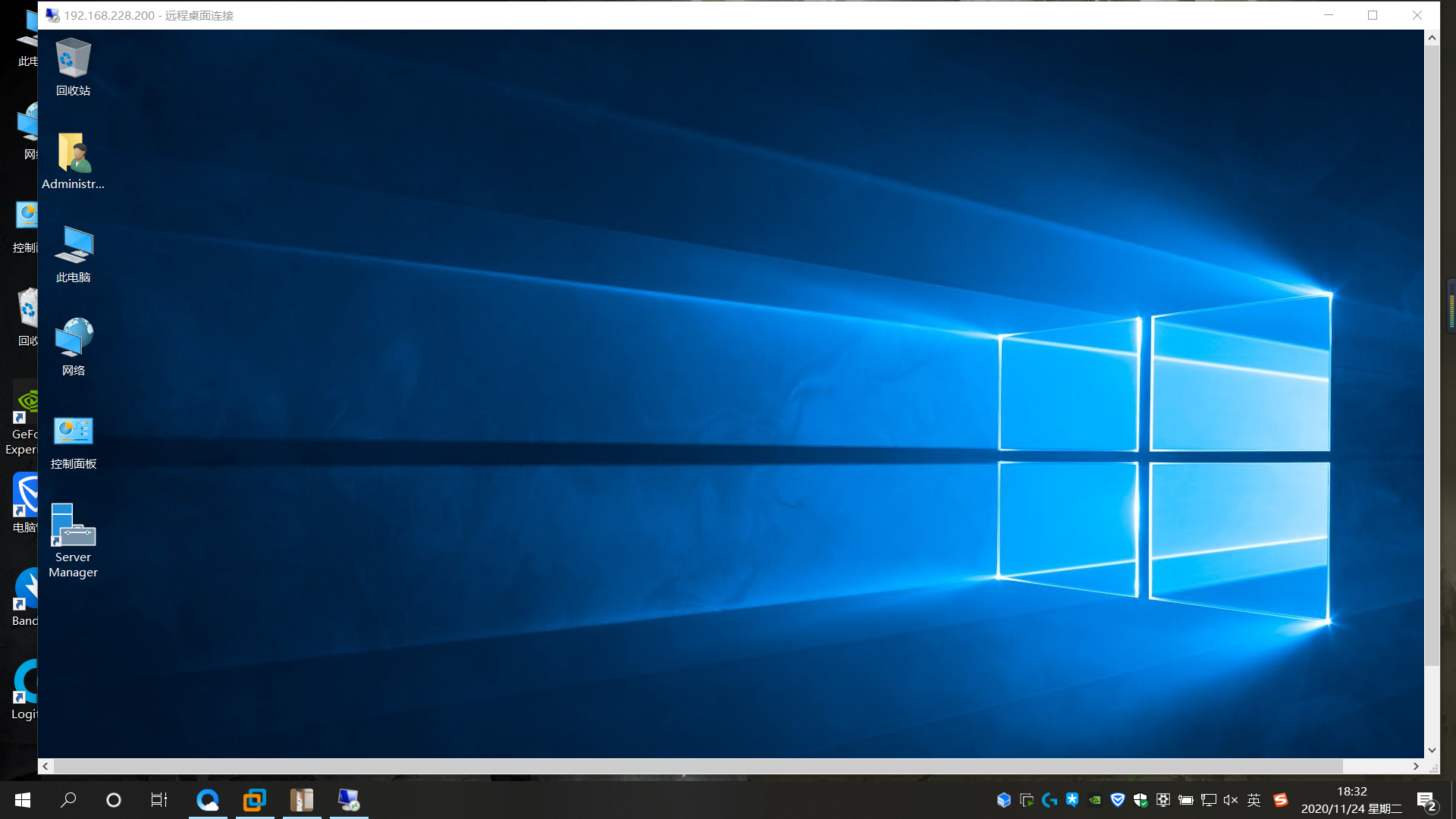Open the action center notifications

tap(1427, 801)
